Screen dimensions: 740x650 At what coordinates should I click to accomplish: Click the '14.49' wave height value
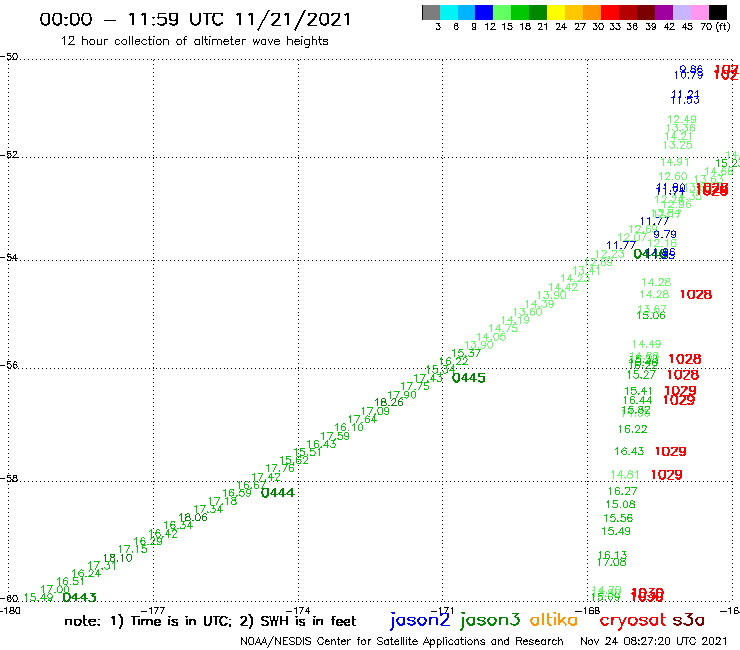coord(647,344)
